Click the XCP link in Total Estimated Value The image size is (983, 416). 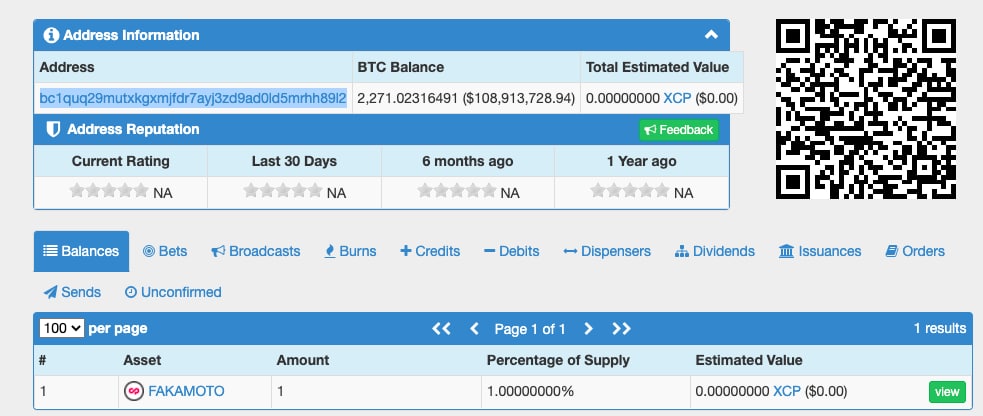[677, 98]
